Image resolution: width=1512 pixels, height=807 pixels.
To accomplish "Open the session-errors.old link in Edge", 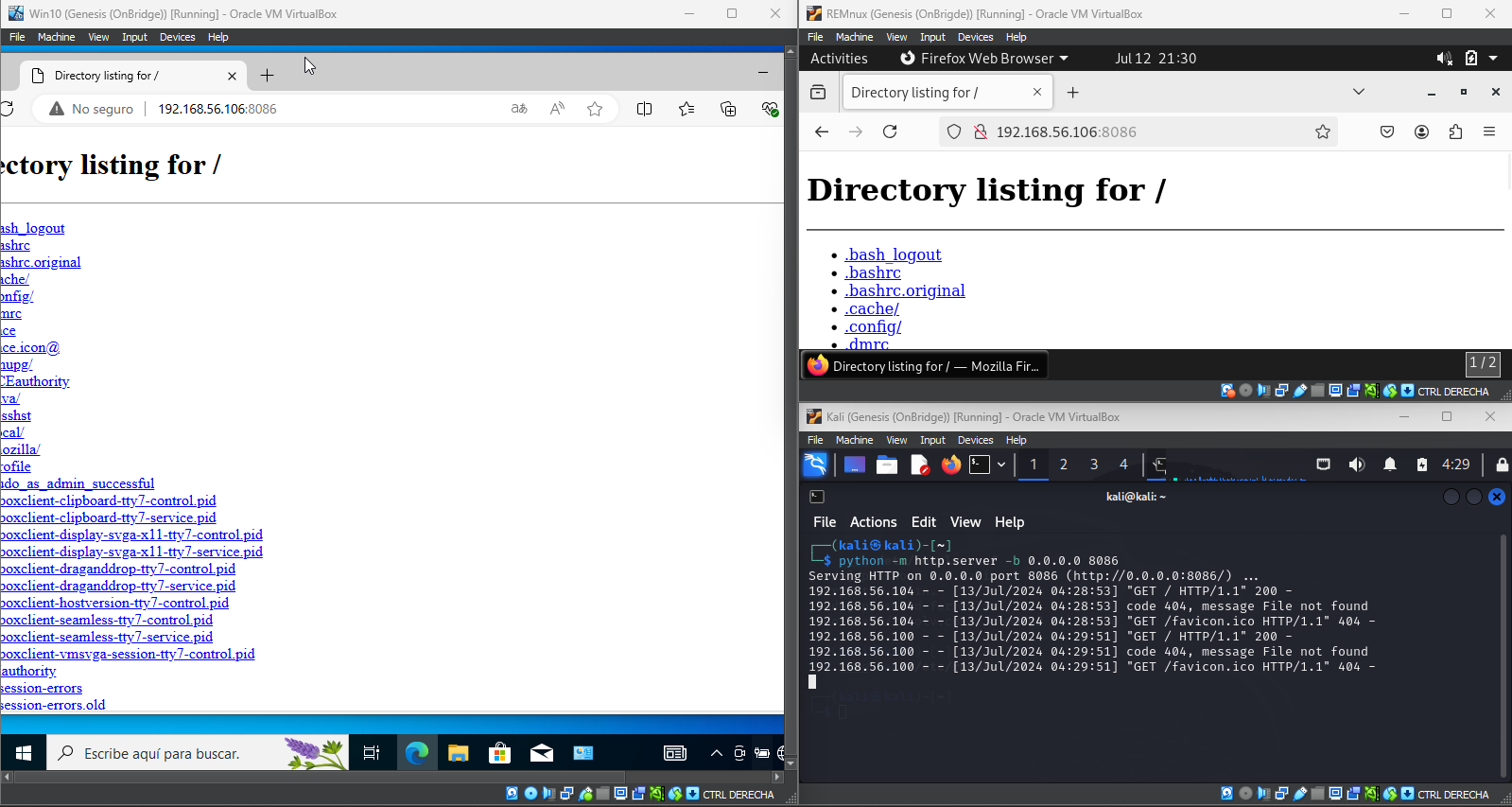I will coord(52,705).
